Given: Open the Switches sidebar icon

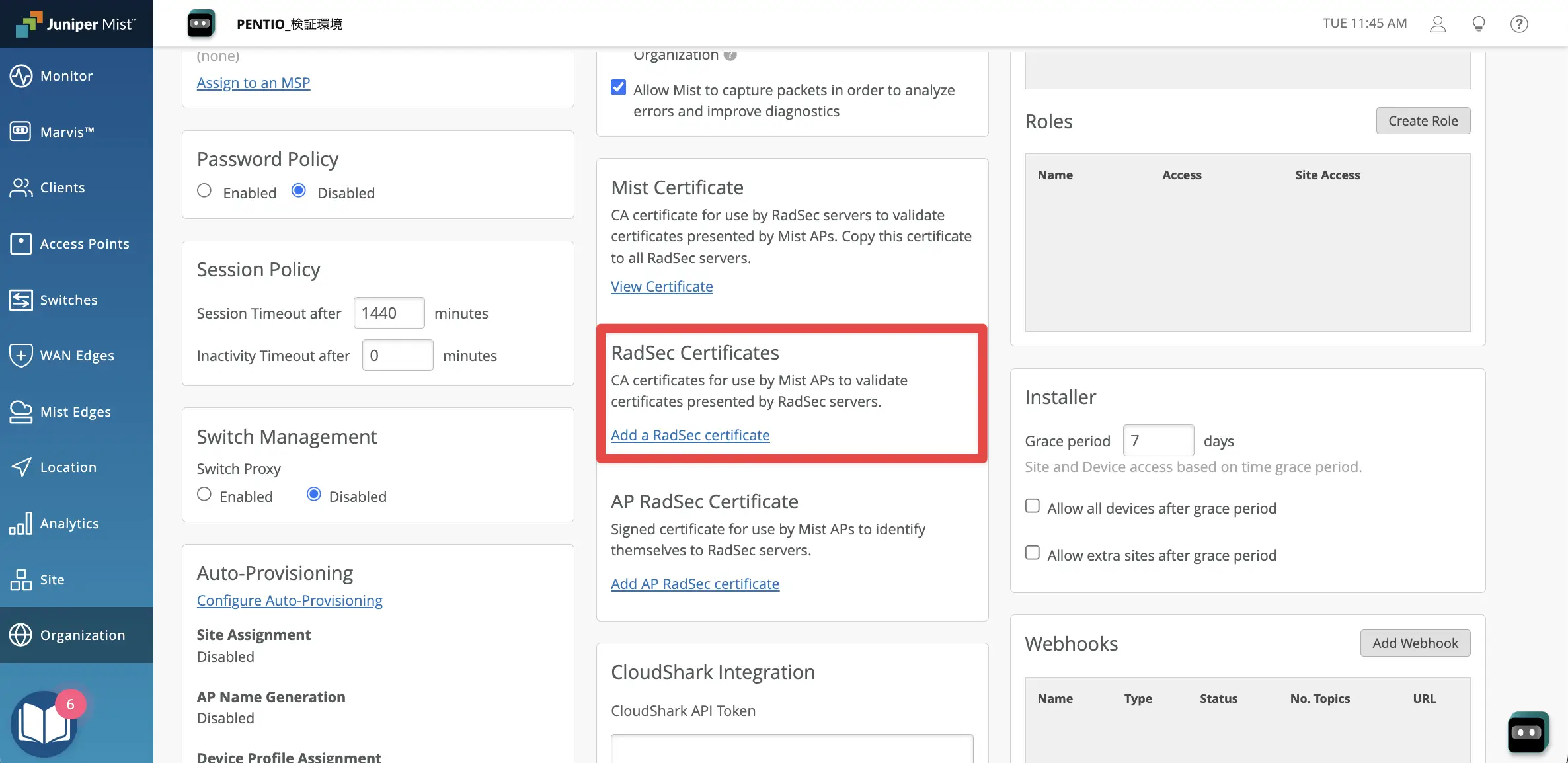Looking at the screenshot, I should (20, 300).
